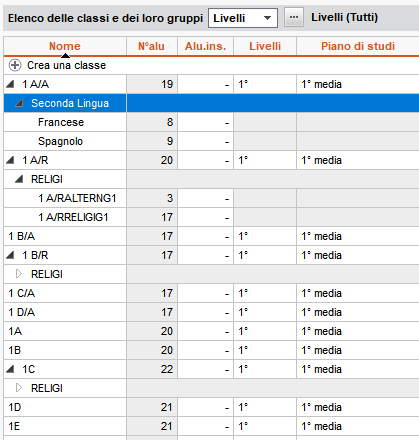
Task: Expand RELIGI group under 1 B/R
Action: point(19,274)
